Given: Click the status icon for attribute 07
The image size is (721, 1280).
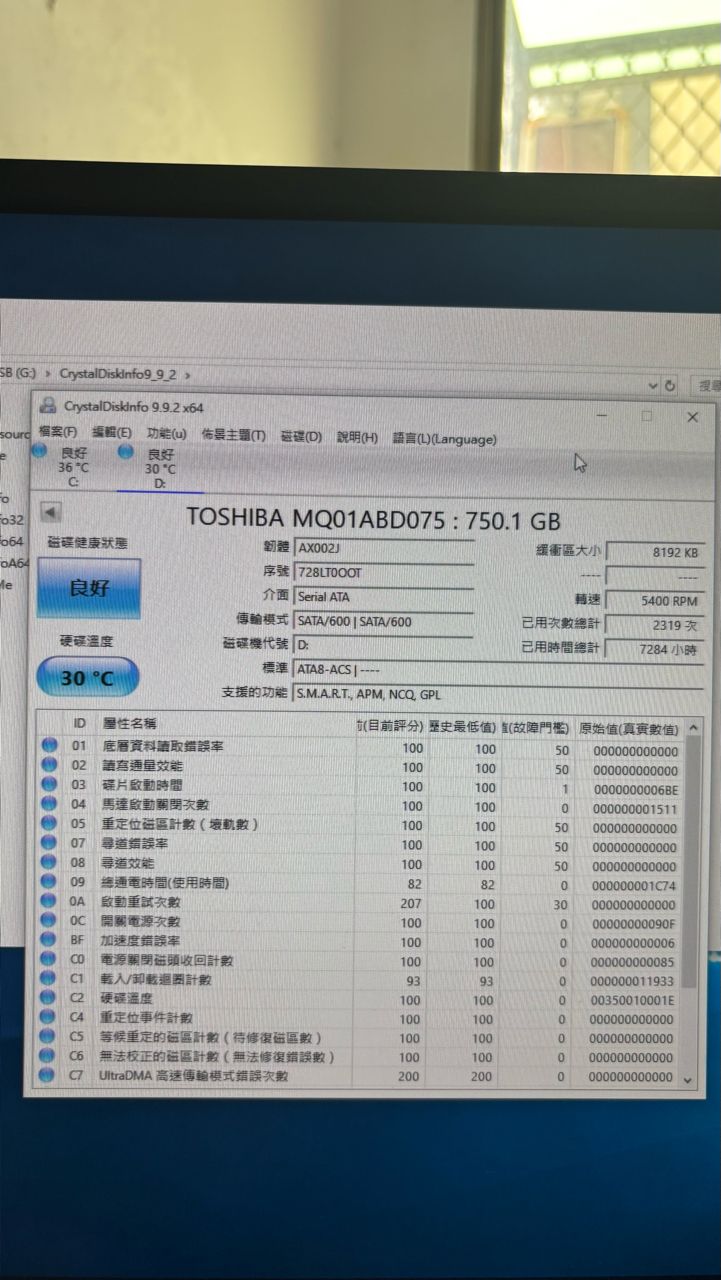Looking at the screenshot, I should pos(49,843).
